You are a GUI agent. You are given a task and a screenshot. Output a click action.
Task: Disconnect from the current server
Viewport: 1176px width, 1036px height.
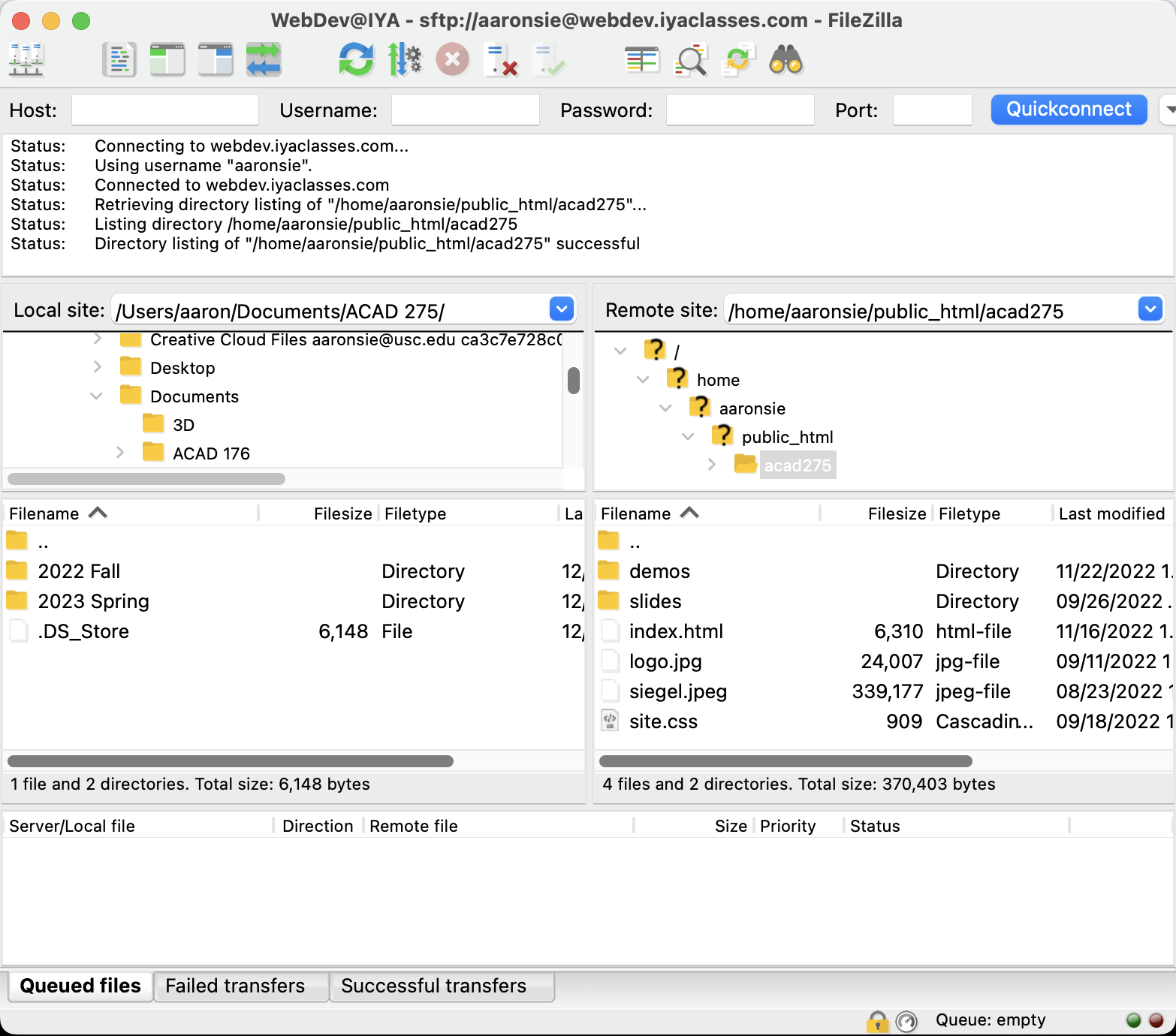(502, 60)
